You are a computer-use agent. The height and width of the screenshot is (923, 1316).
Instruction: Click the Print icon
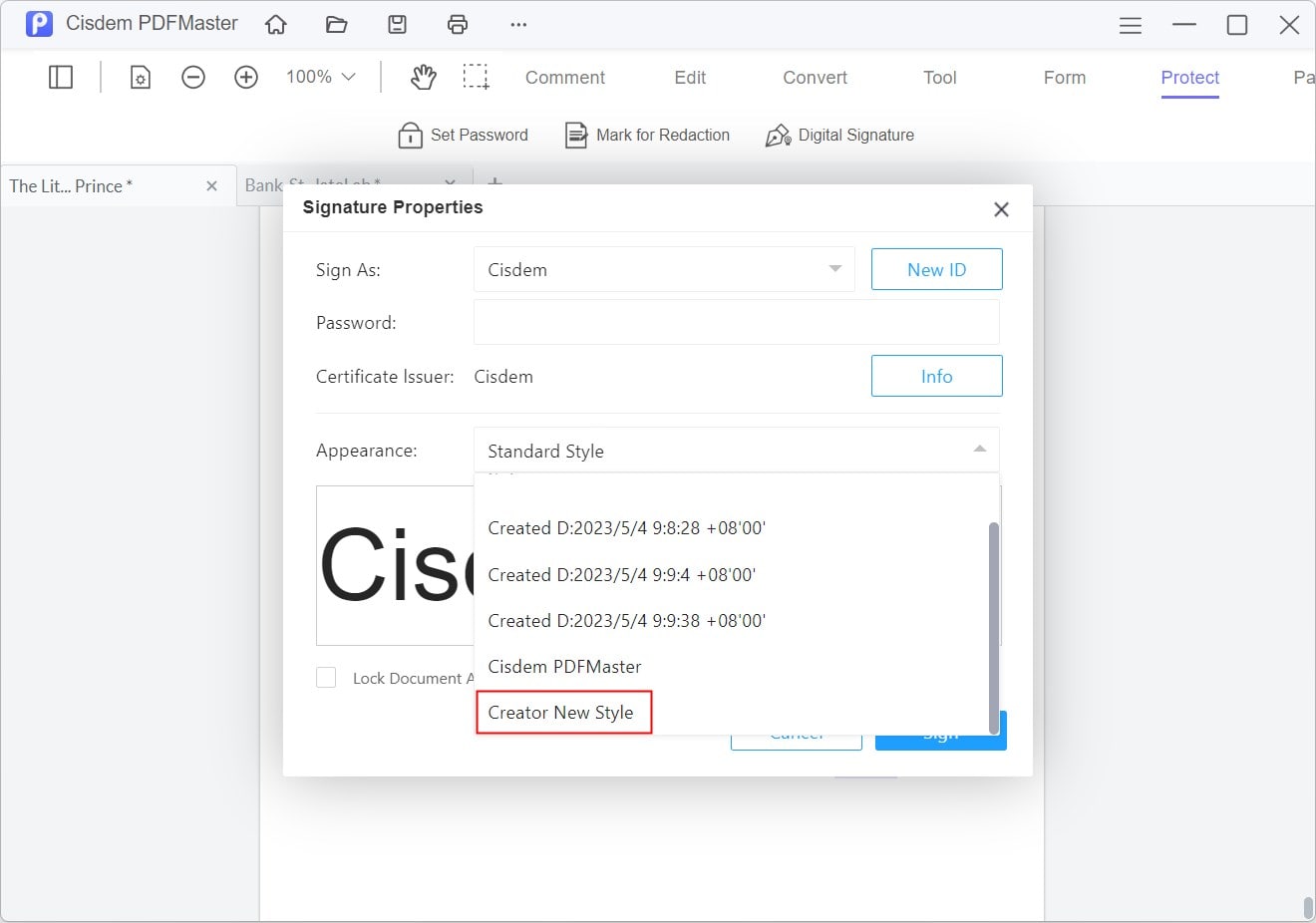(458, 24)
